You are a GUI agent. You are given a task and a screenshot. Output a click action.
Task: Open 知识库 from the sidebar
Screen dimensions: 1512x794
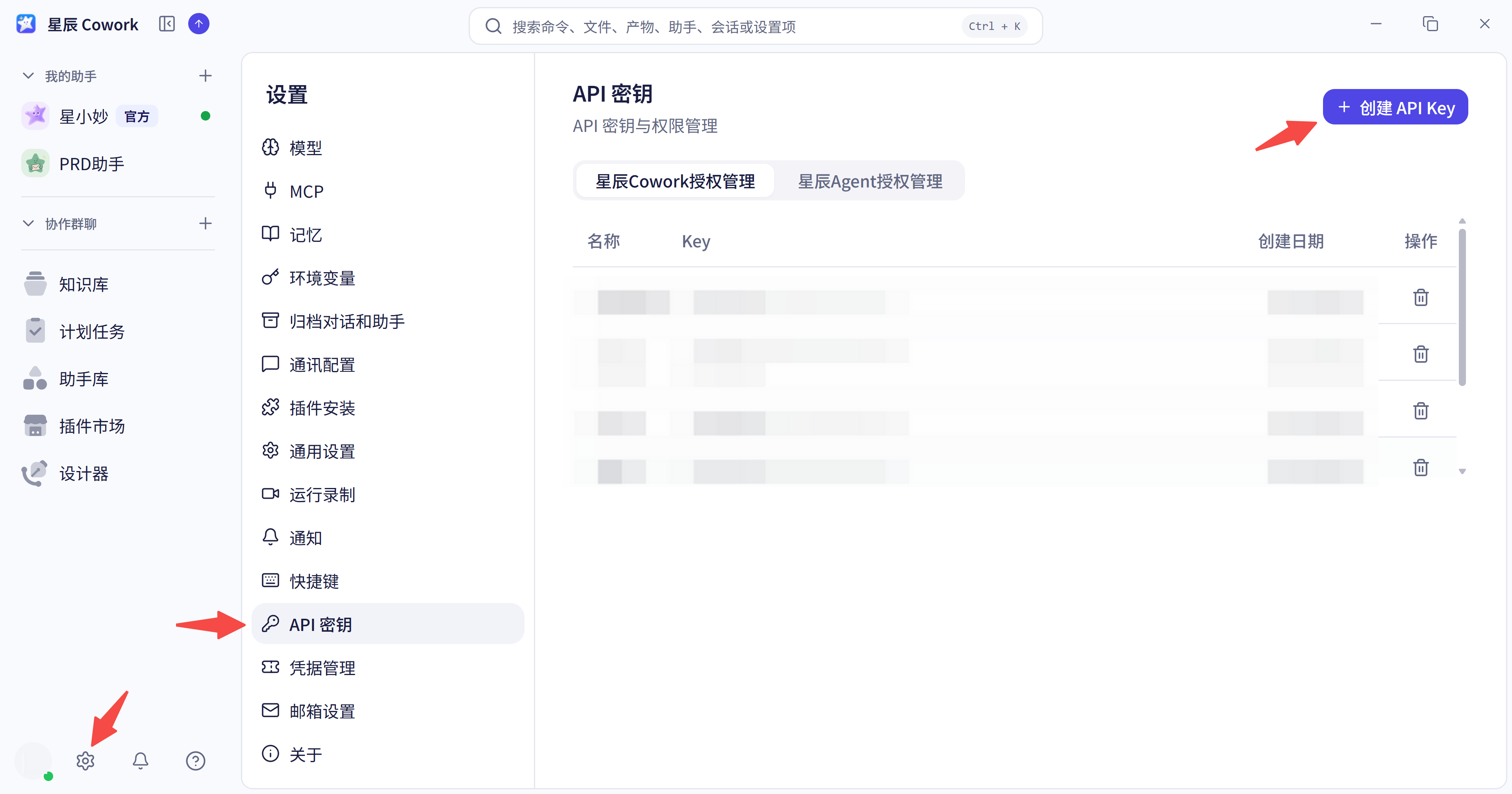pyautogui.click(x=118, y=284)
